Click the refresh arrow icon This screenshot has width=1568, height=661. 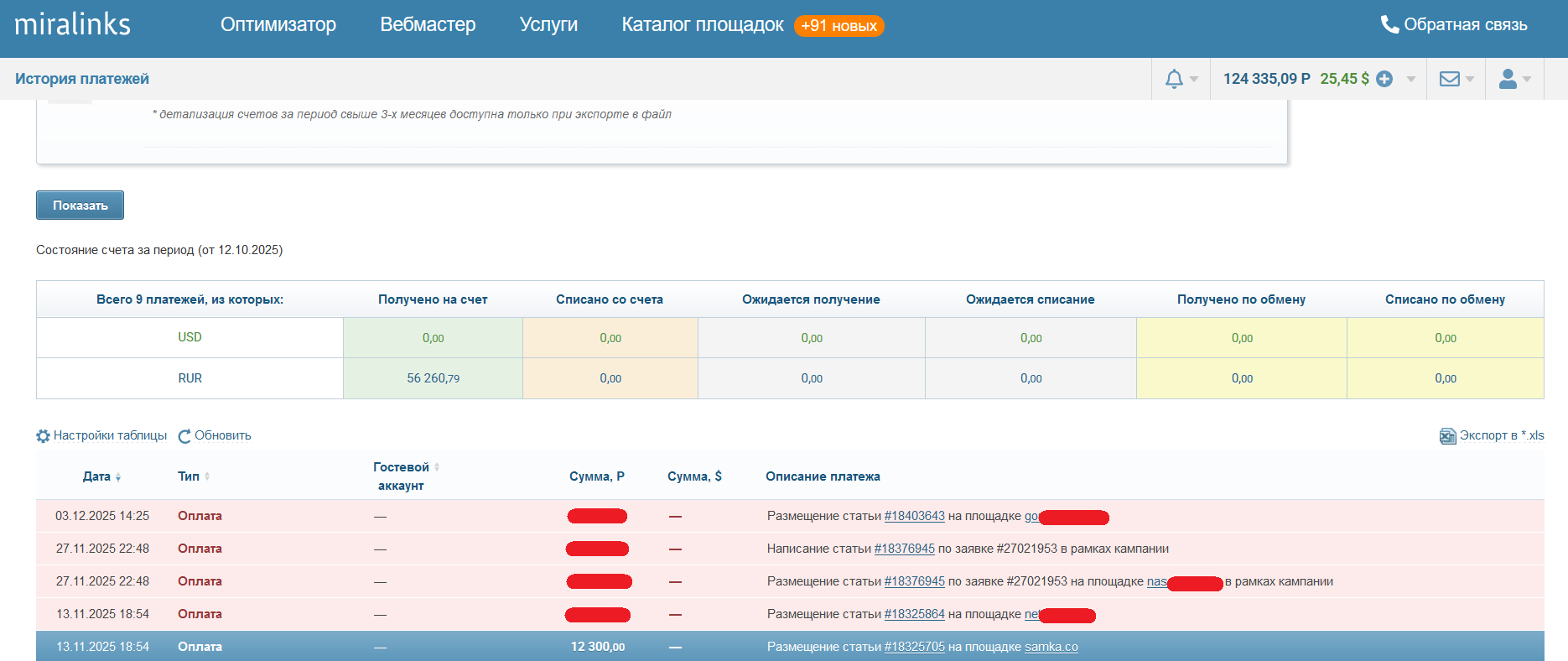[x=184, y=436]
